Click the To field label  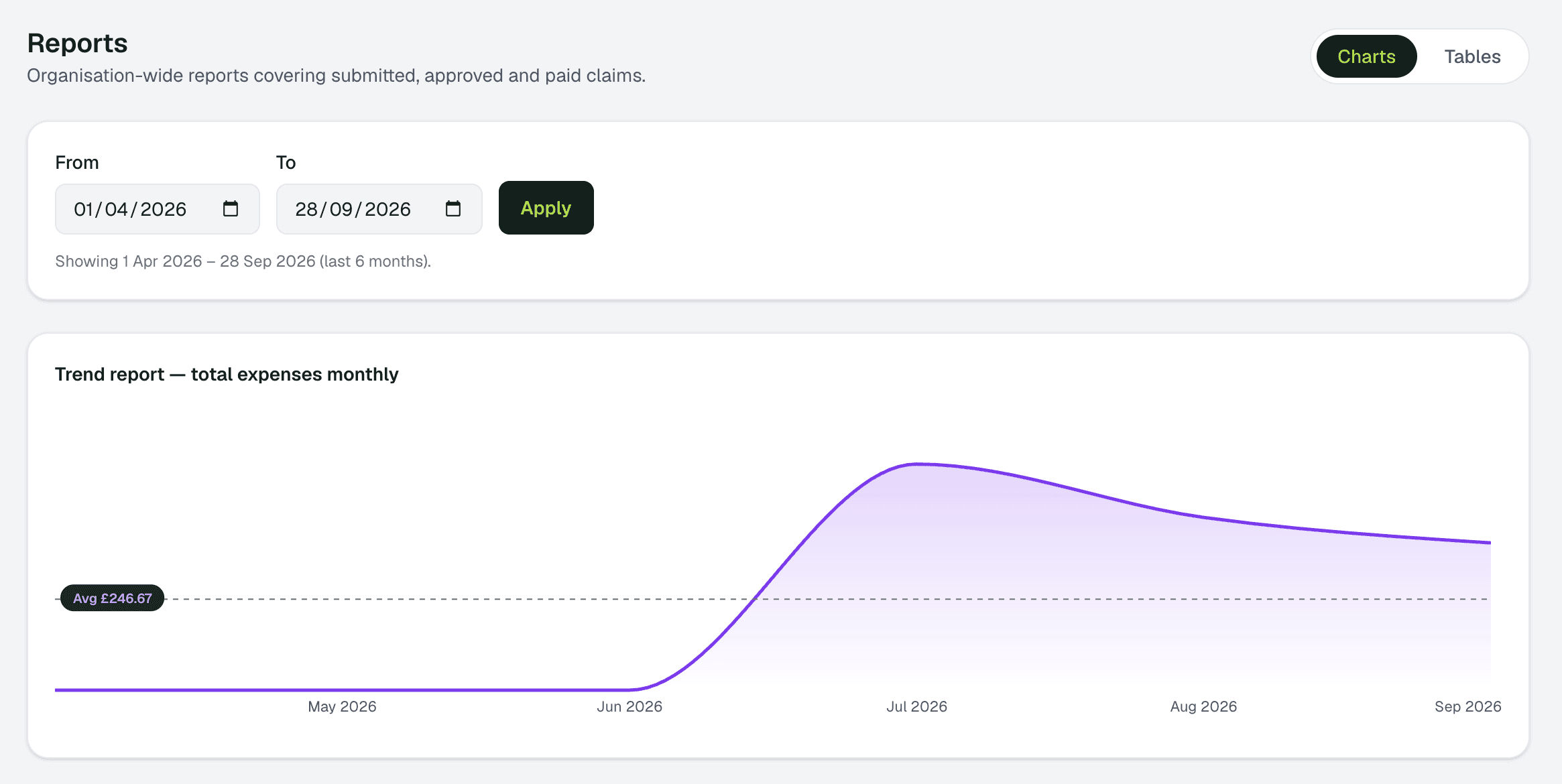(x=286, y=162)
